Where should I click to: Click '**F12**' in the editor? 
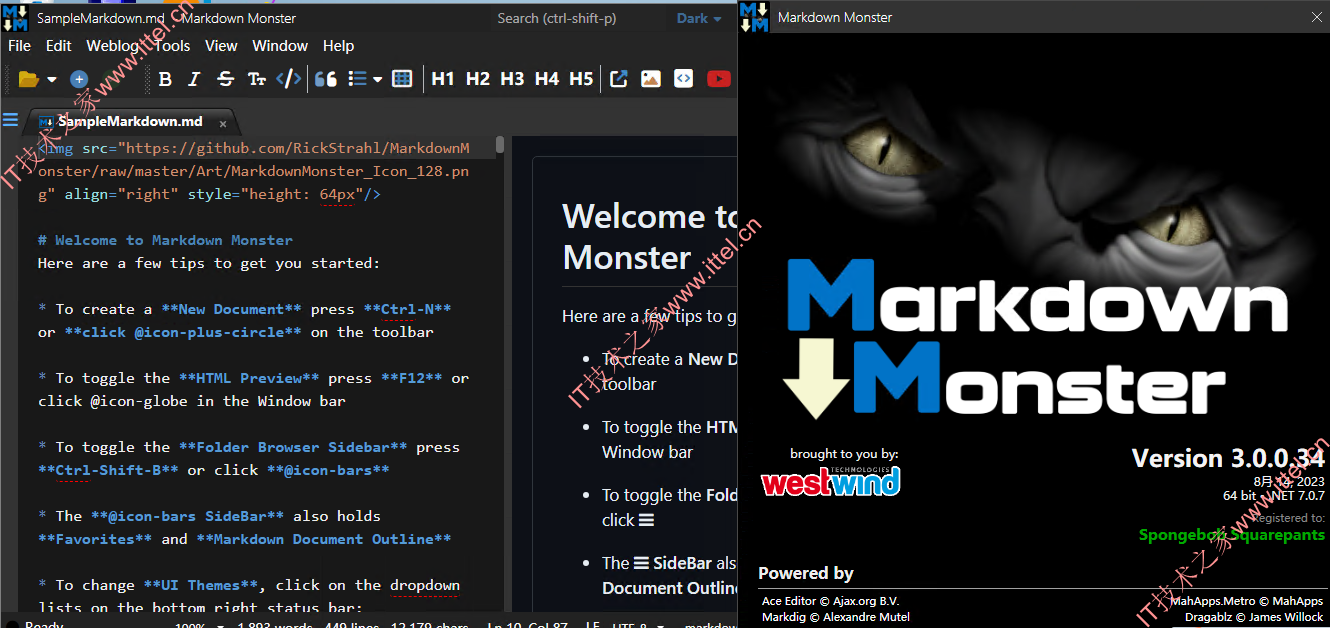[x=412, y=378]
